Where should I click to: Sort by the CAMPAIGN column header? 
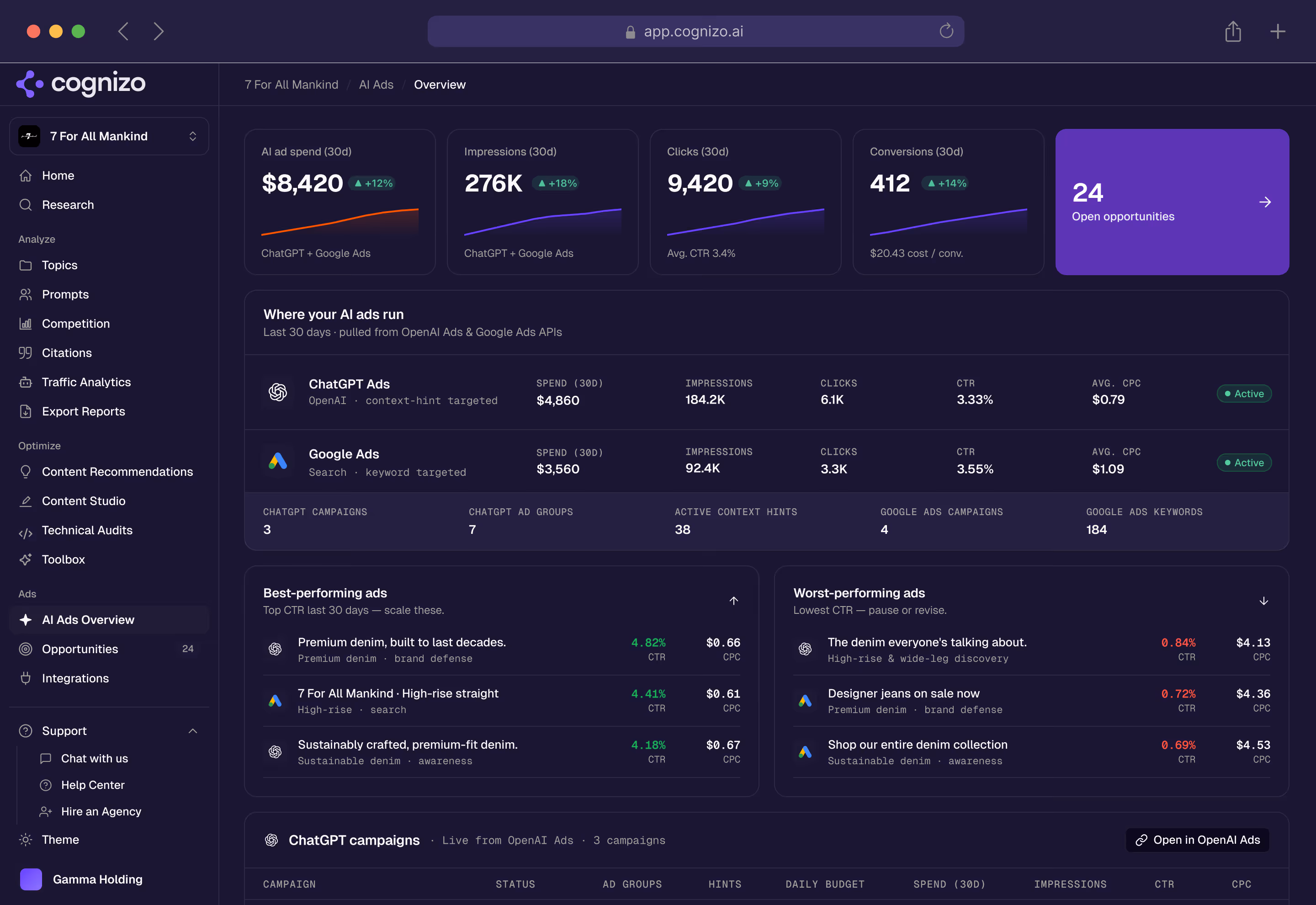click(x=290, y=884)
